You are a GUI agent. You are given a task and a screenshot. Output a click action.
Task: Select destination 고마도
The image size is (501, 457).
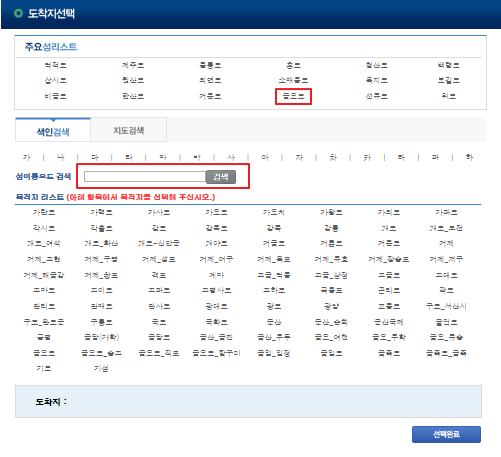pos(44,290)
